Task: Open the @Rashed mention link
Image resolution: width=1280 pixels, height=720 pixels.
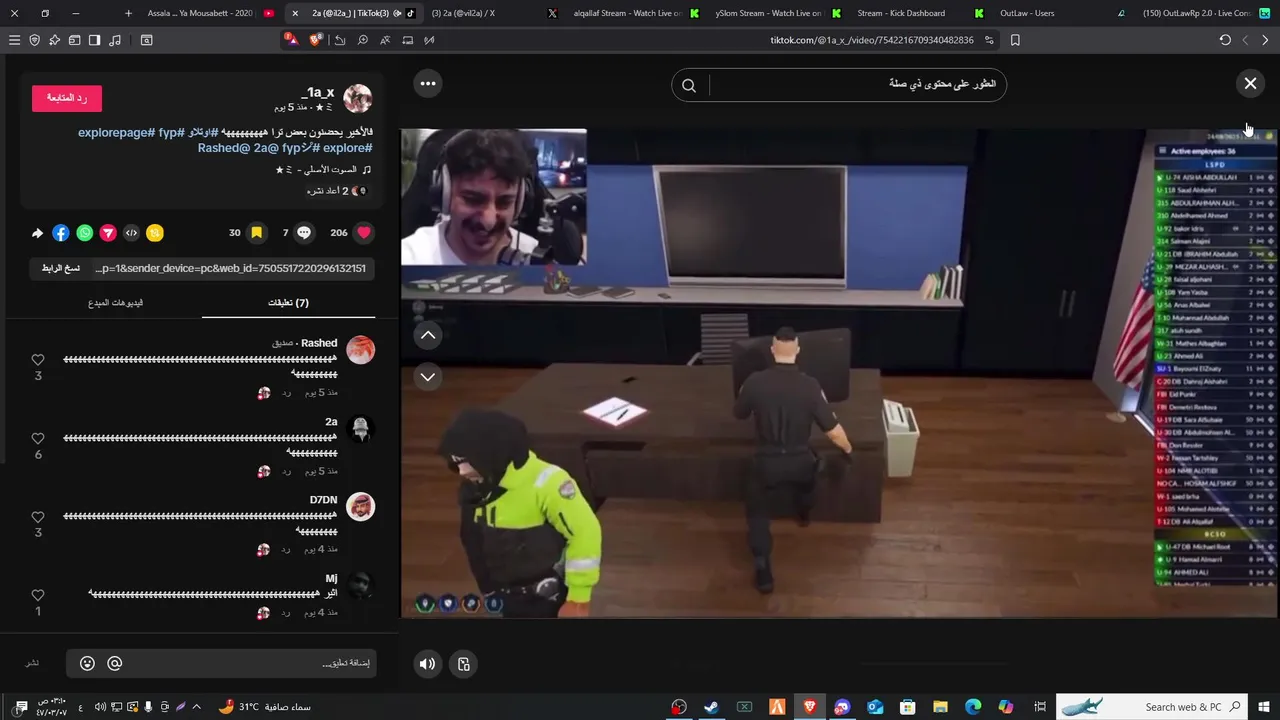Action: click(224, 148)
